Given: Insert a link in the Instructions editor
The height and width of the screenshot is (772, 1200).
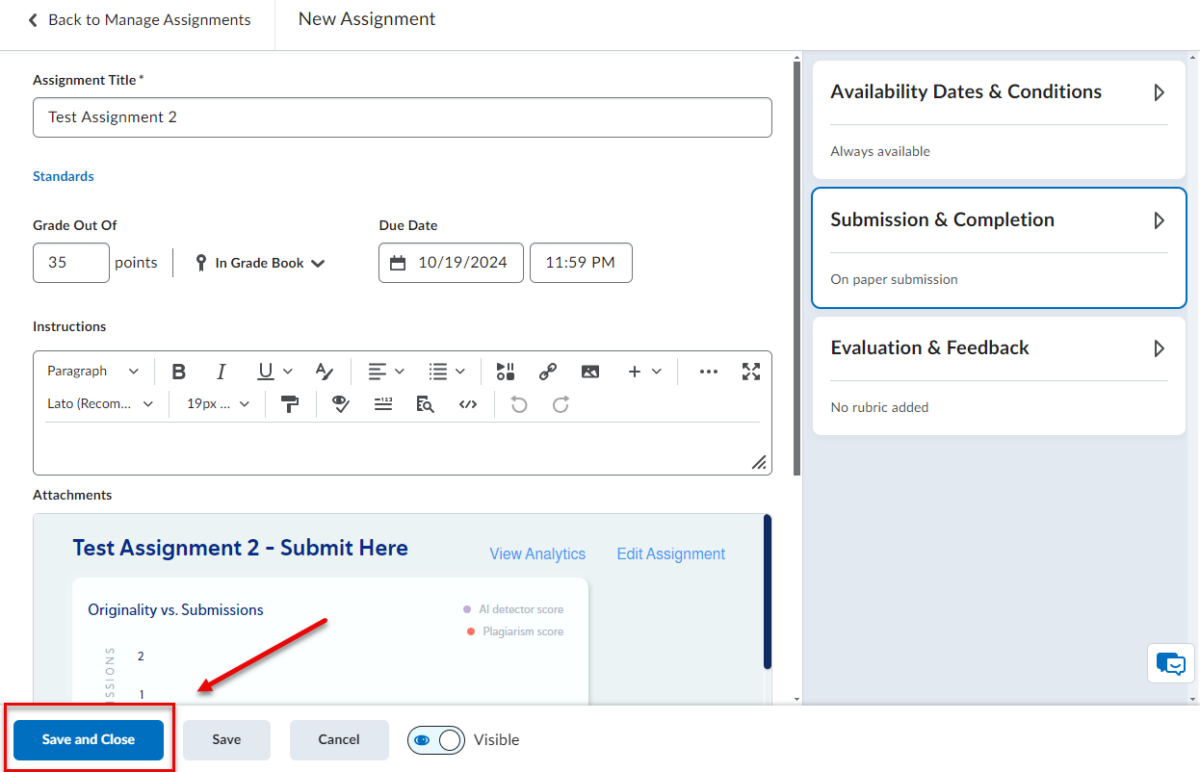Looking at the screenshot, I should click(x=548, y=371).
